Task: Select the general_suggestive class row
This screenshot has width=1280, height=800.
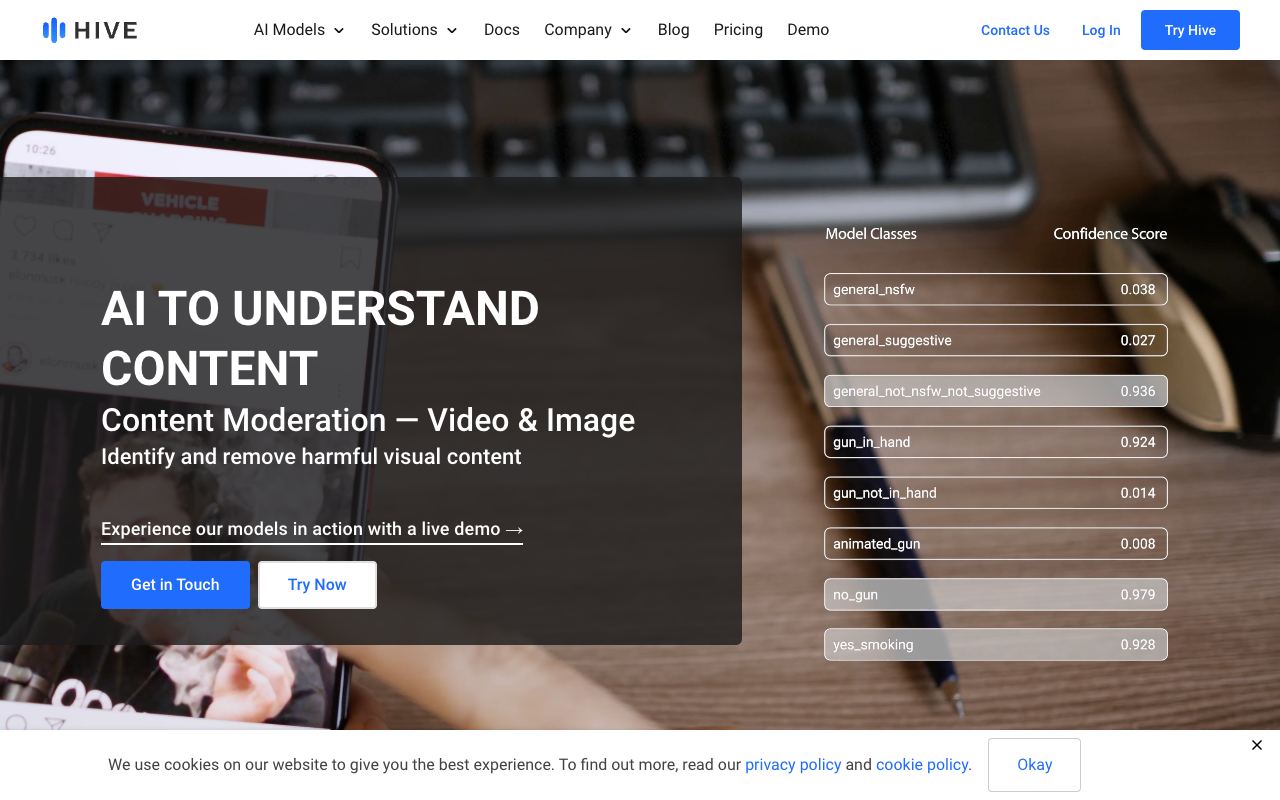Action: 996,340
